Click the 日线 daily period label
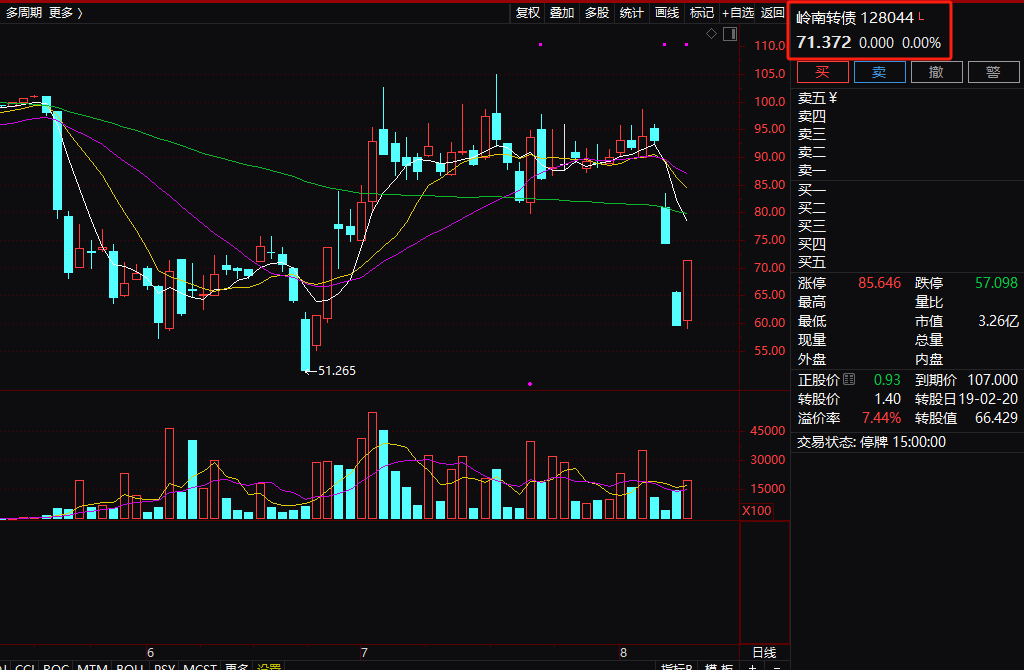This screenshot has width=1024, height=670. [764, 652]
